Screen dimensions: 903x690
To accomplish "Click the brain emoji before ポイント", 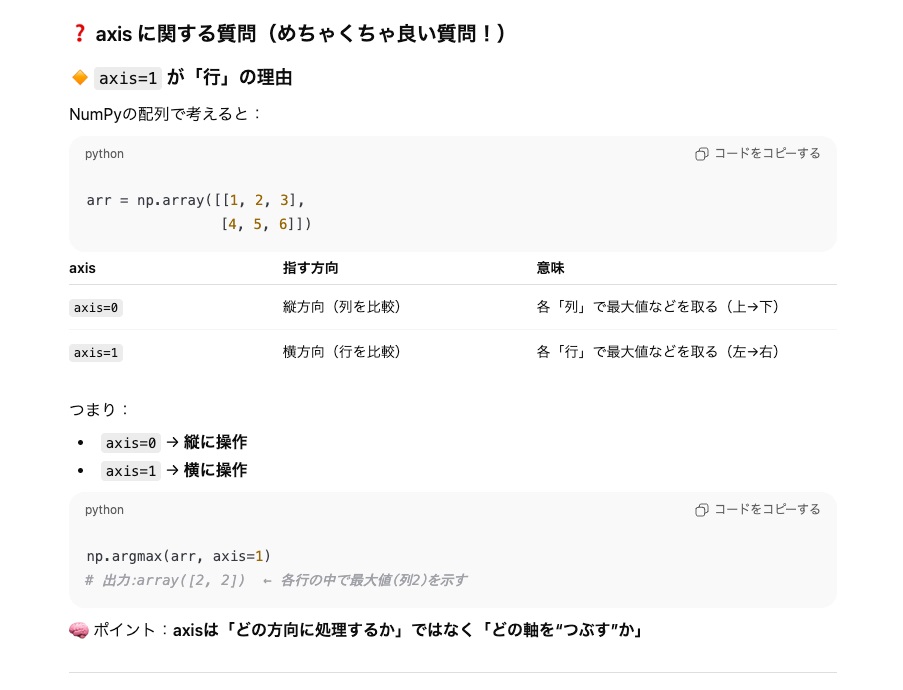I will pyautogui.click(x=79, y=630).
